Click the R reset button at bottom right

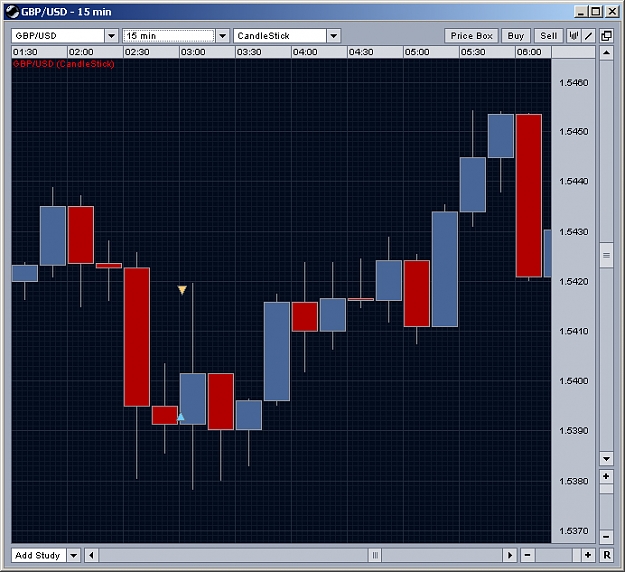tap(607, 555)
